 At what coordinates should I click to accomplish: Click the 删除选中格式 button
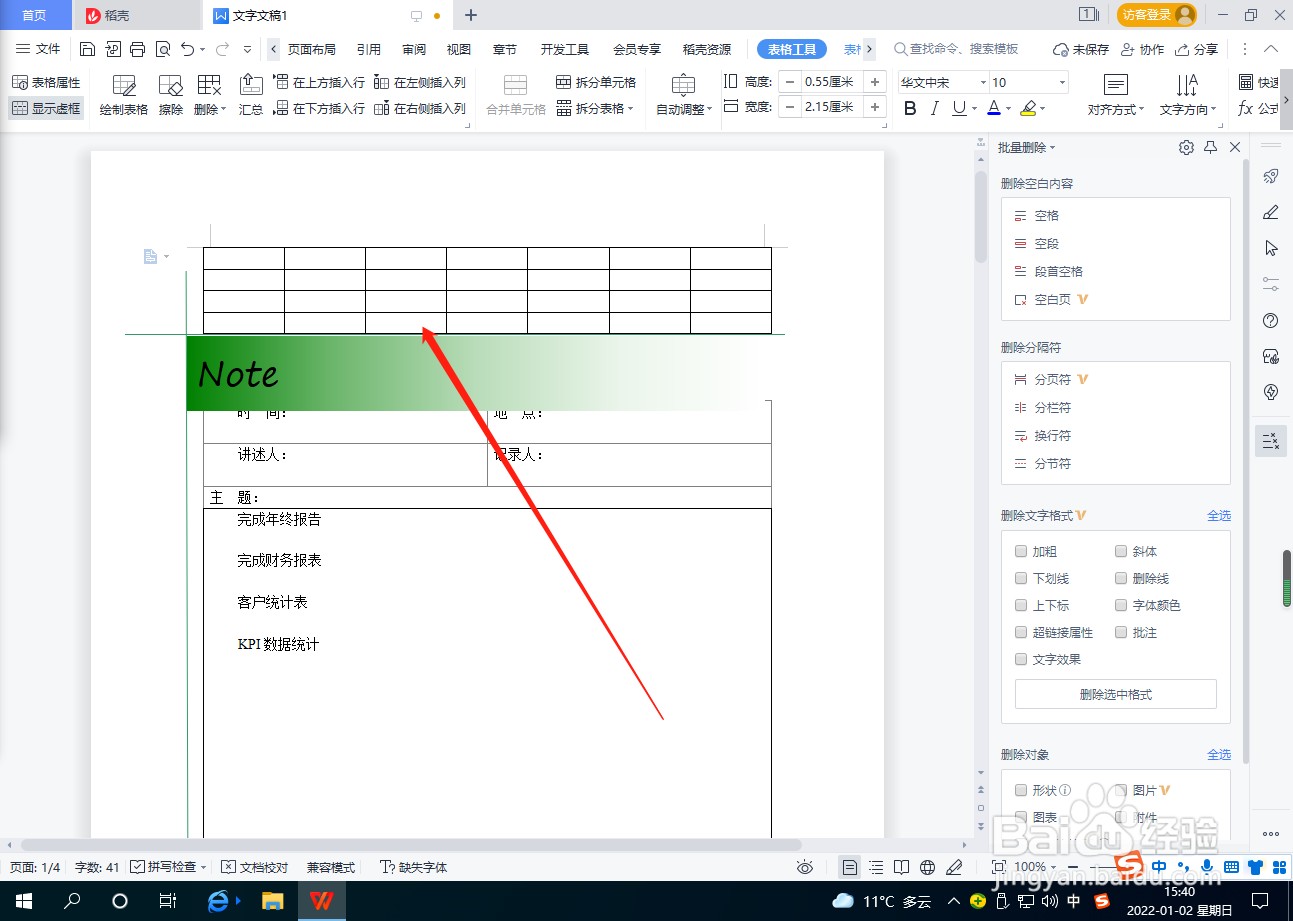[1115, 693]
